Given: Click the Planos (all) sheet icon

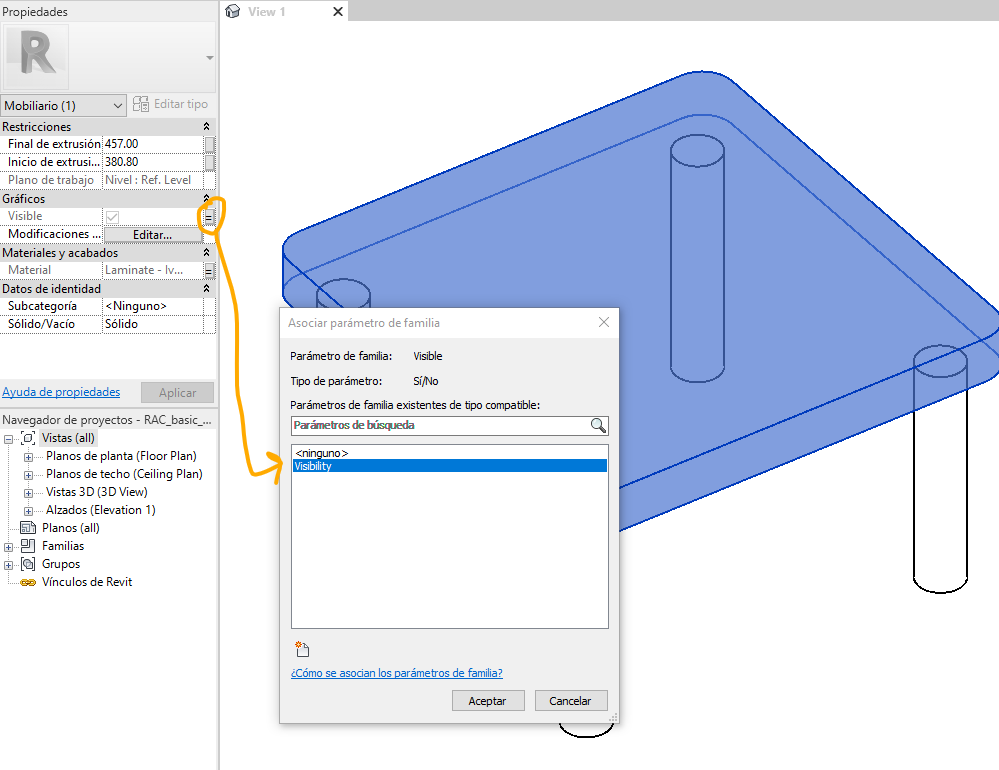Looking at the screenshot, I should [x=28, y=528].
